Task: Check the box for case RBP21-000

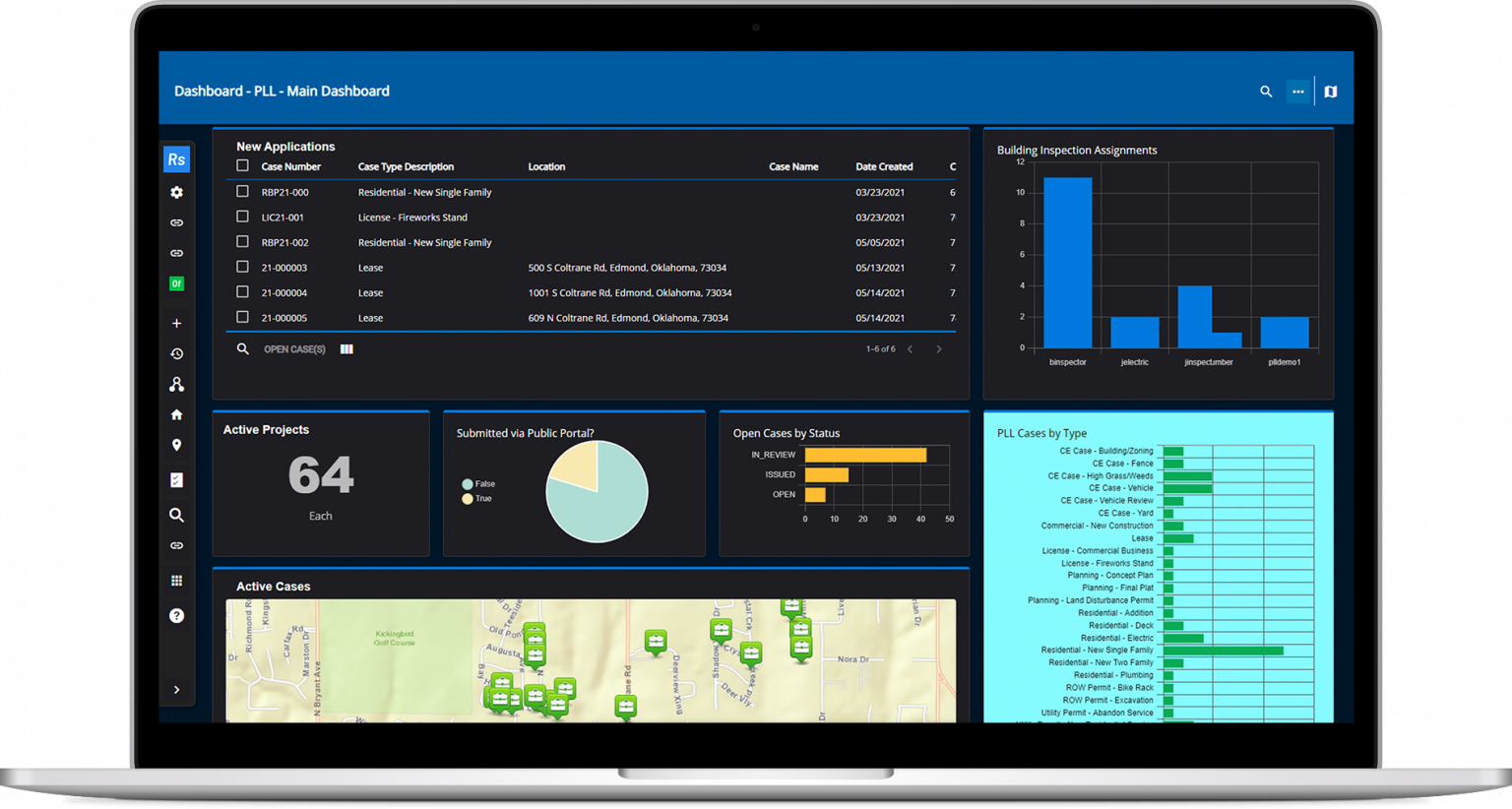Action: click(x=242, y=192)
